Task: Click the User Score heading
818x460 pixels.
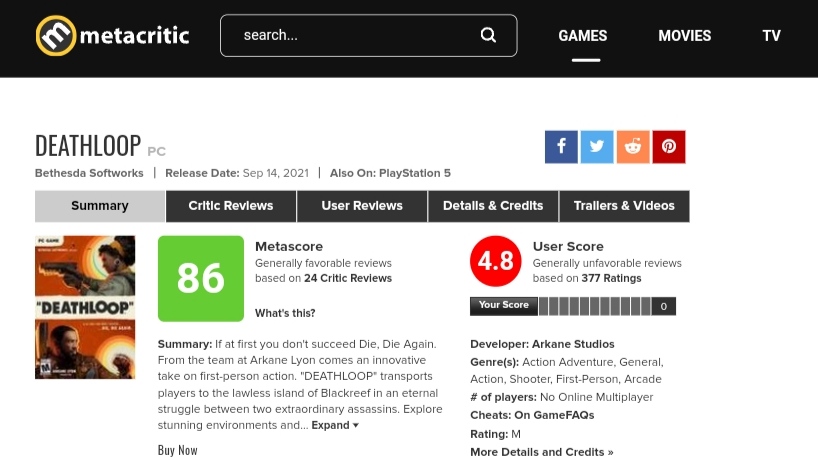Action: coord(568,246)
